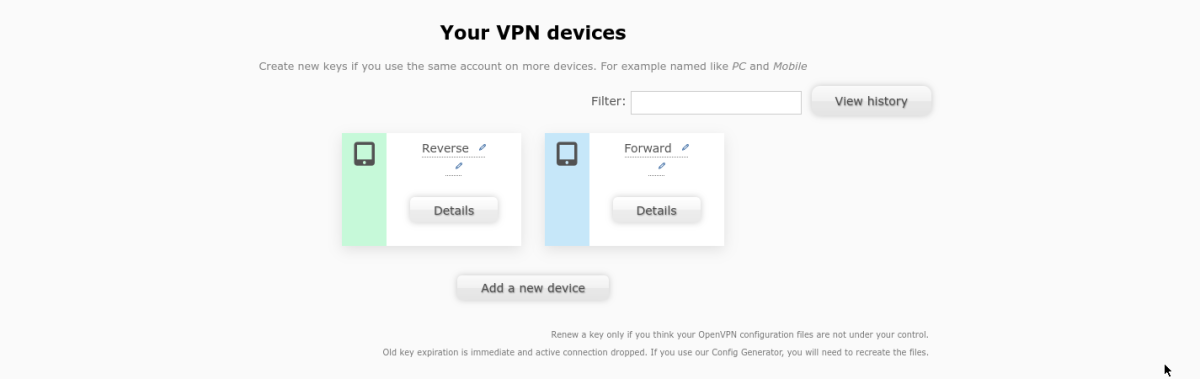Select the Reverse device name text
Viewport: 1200px width, 379px height.
(x=445, y=149)
